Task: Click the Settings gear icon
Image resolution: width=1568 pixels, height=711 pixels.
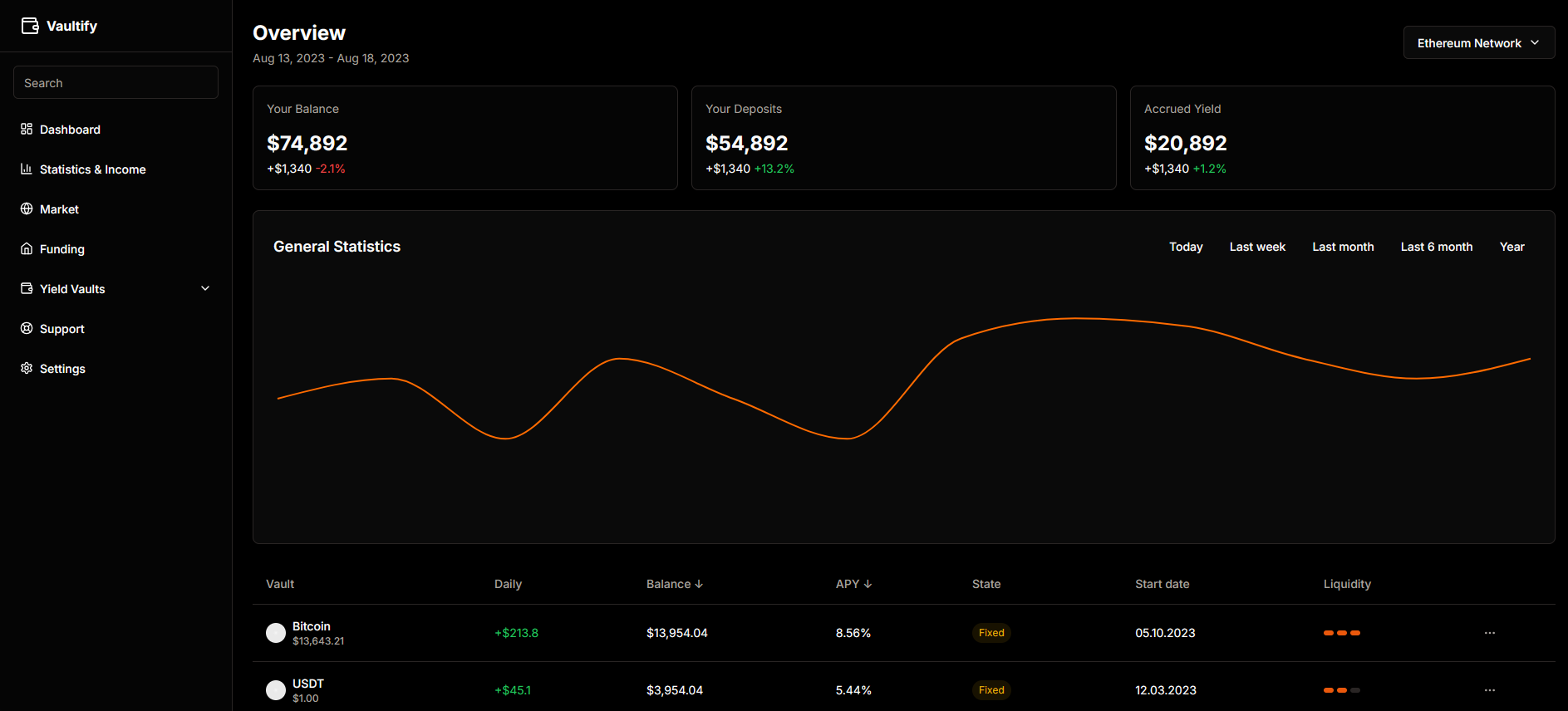Action: 27,368
